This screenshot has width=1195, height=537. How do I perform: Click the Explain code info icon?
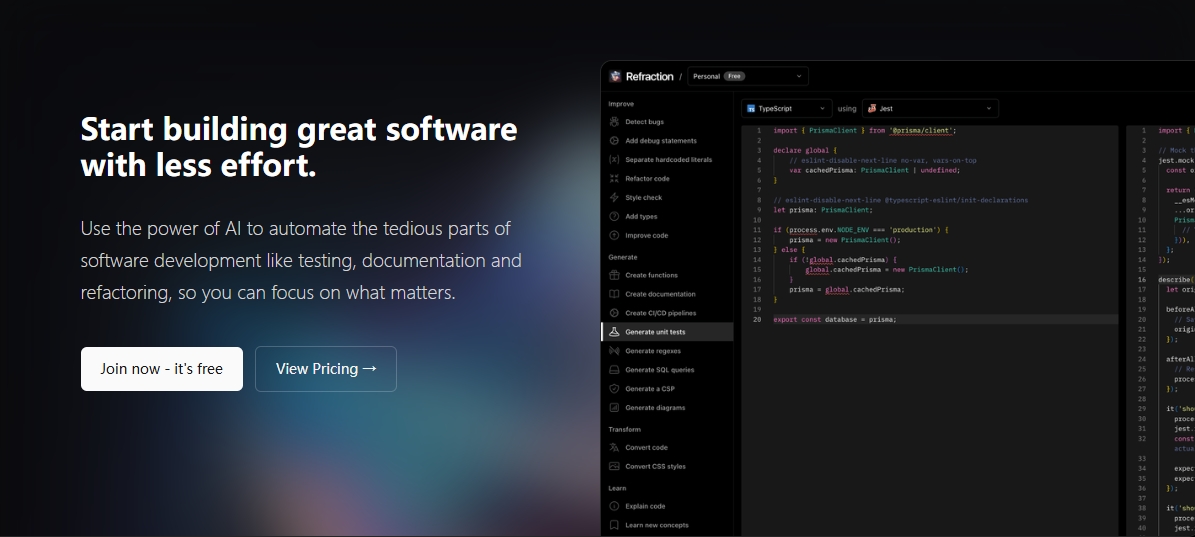(614, 506)
